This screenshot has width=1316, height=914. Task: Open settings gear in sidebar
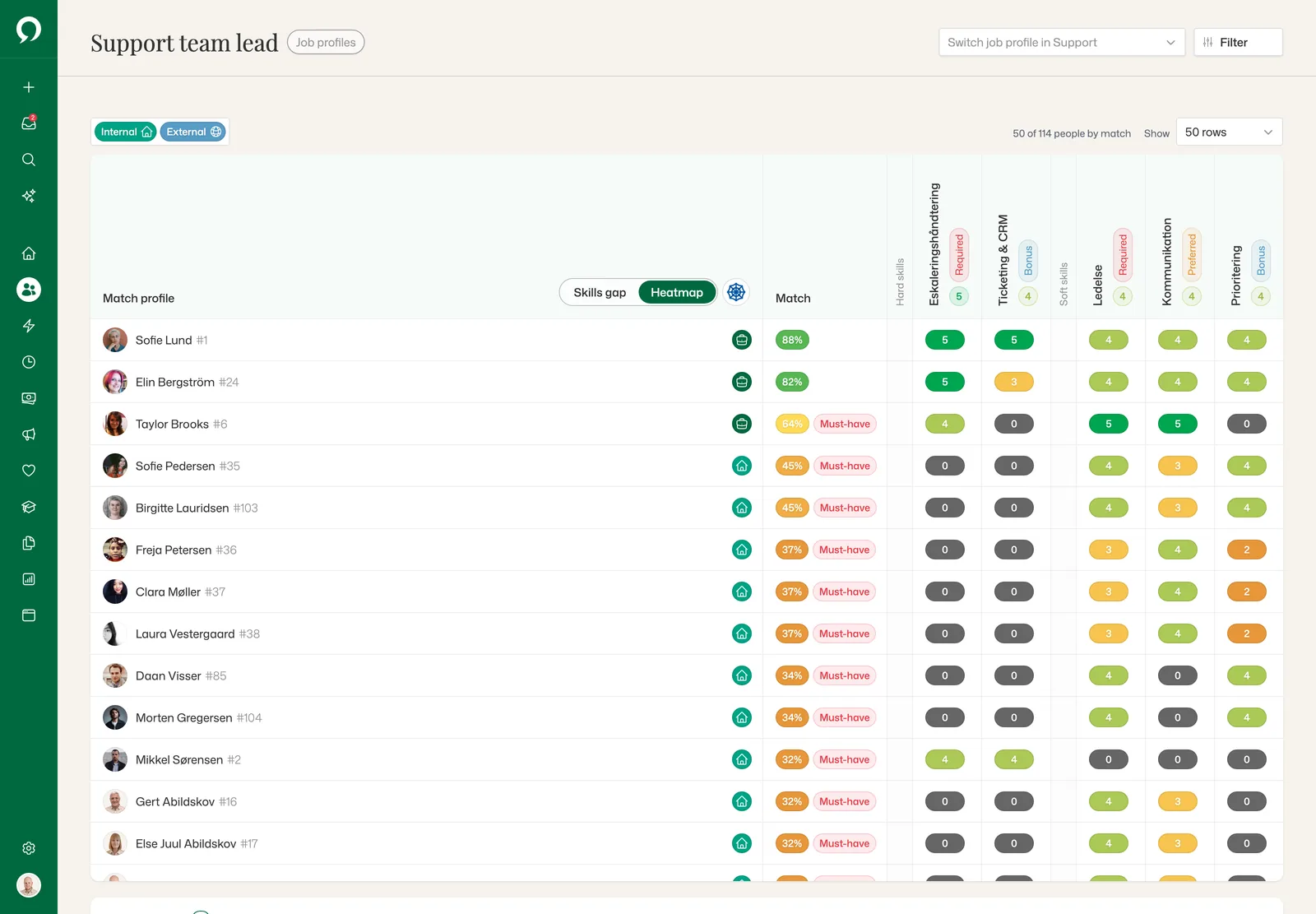click(29, 848)
